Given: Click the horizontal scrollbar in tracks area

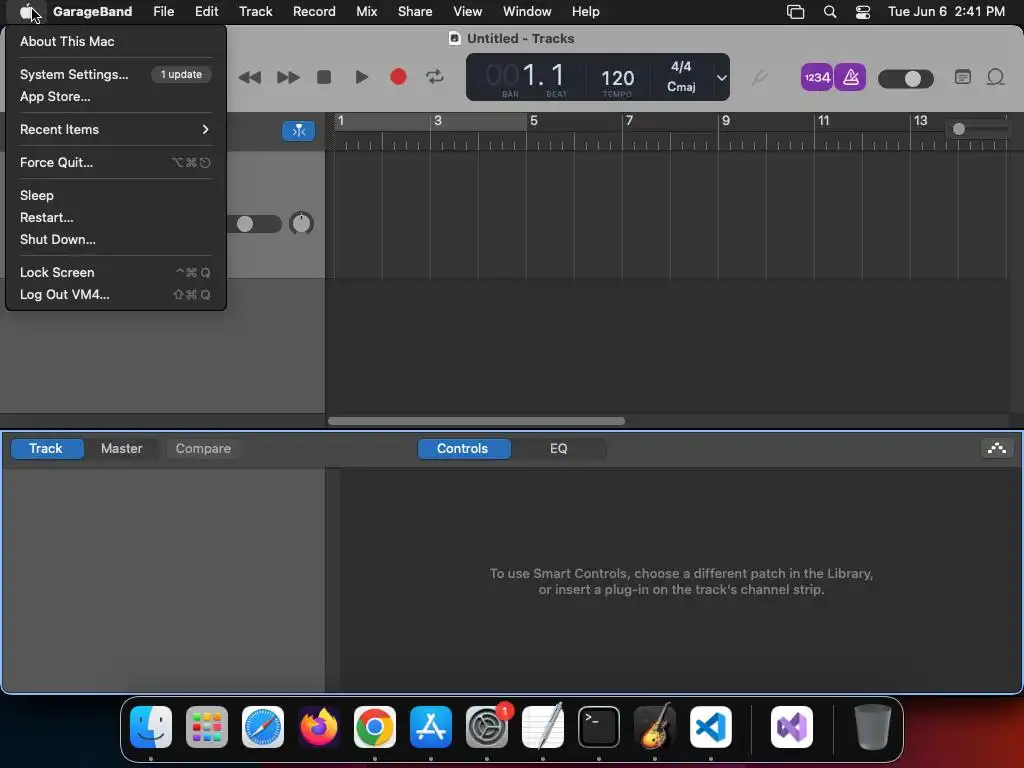Looking at the screenshot, I should point(476,421).
